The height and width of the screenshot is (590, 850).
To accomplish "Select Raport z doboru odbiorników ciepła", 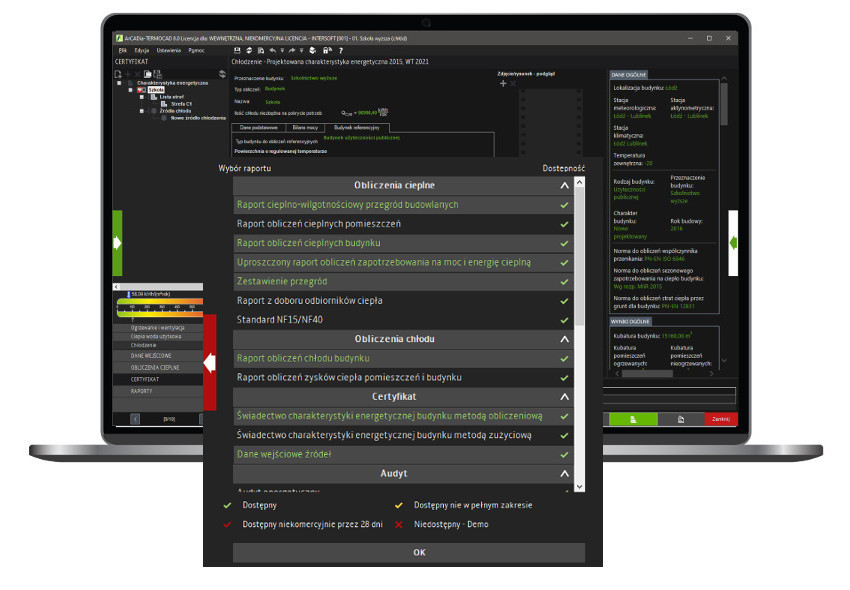I will [403, 301].
